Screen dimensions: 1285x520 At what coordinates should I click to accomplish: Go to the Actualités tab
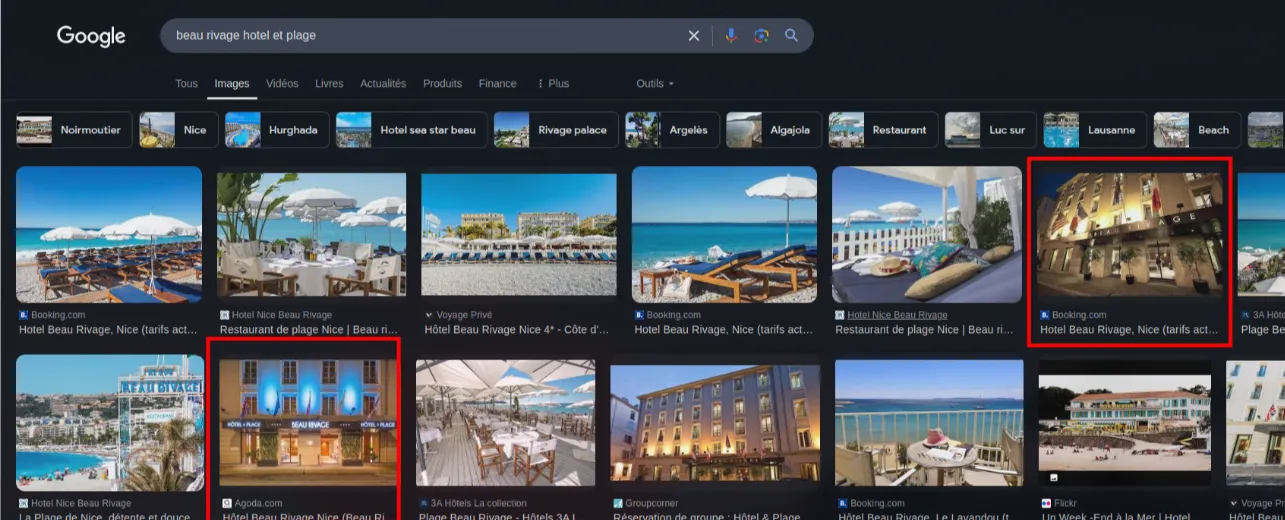(x=383, y=84)
